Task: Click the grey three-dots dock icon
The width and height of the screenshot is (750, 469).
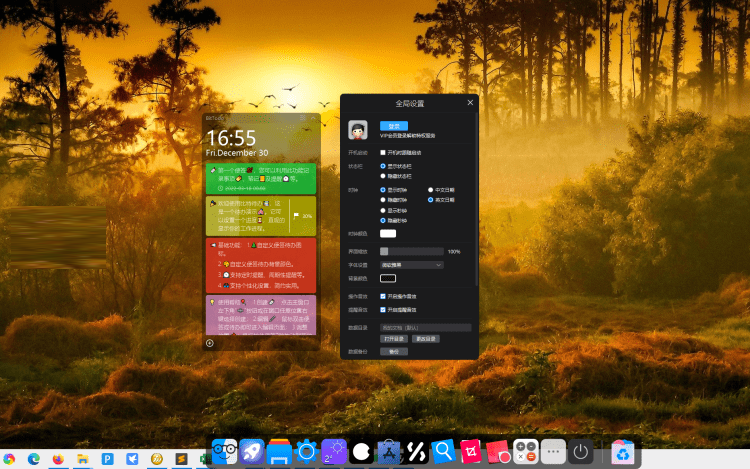Action: coord(553,451)
